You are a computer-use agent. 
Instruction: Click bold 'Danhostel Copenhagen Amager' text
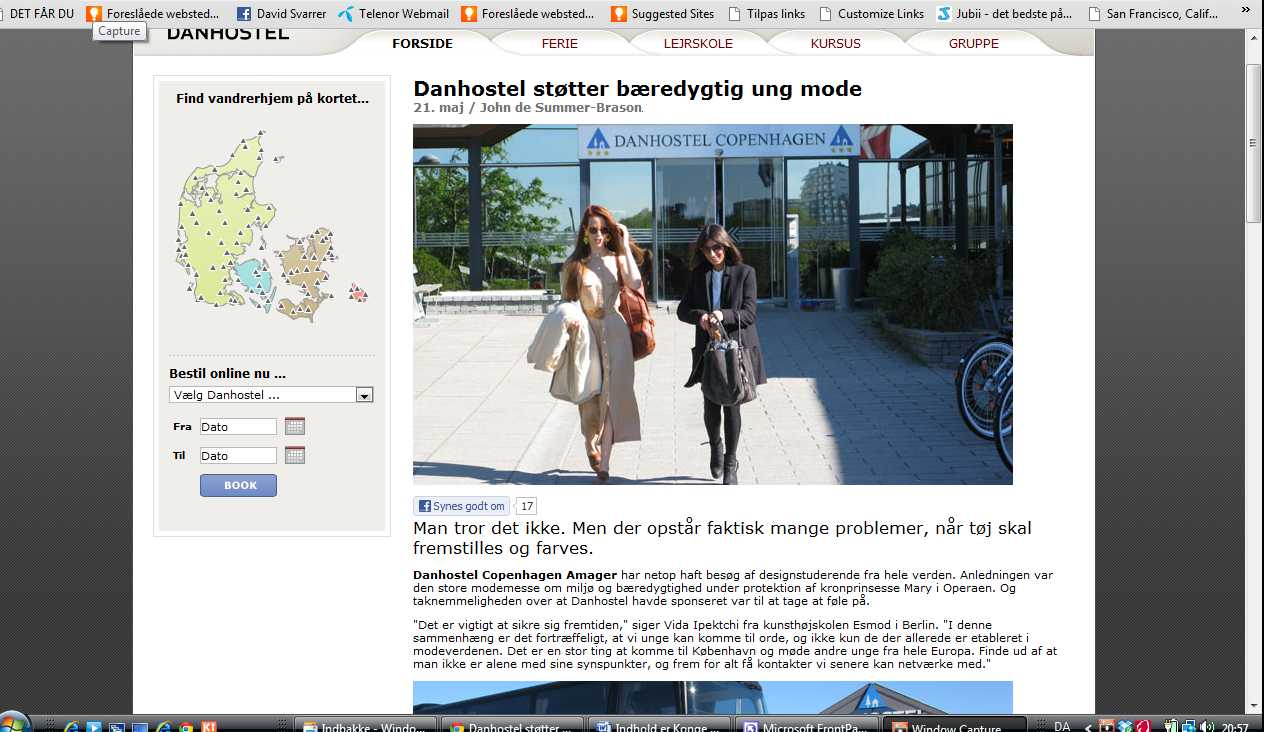pos(515,575)
